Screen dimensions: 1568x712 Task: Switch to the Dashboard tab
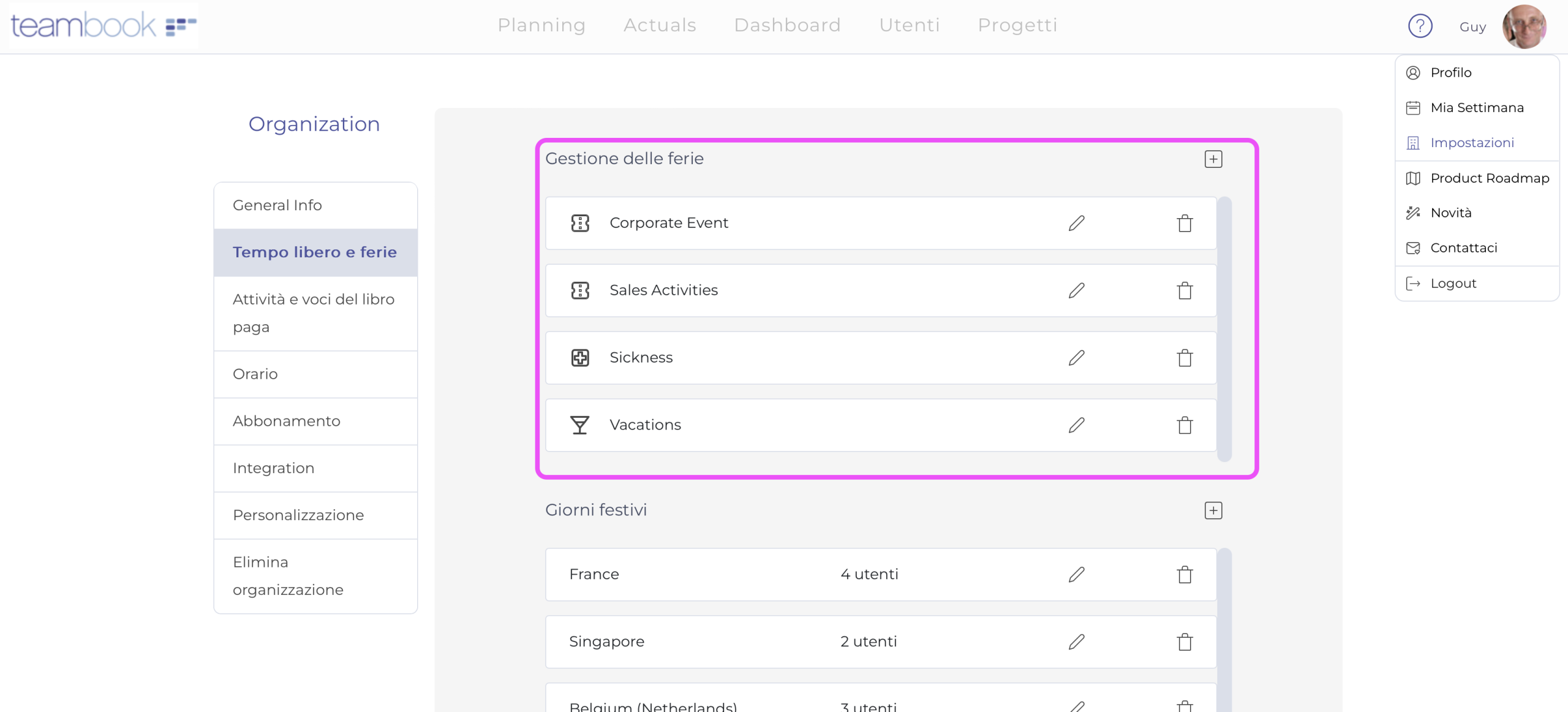[x=787, y=25]
